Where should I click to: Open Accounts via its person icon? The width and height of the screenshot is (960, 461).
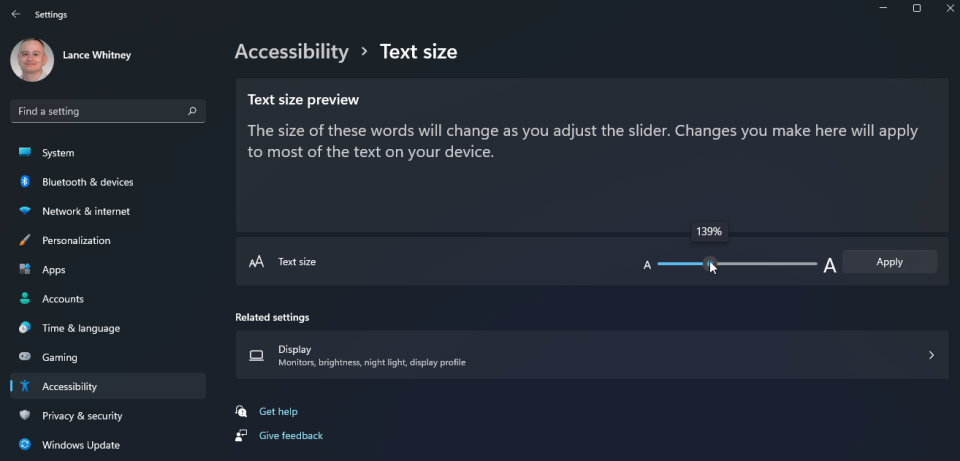[25, 299]
